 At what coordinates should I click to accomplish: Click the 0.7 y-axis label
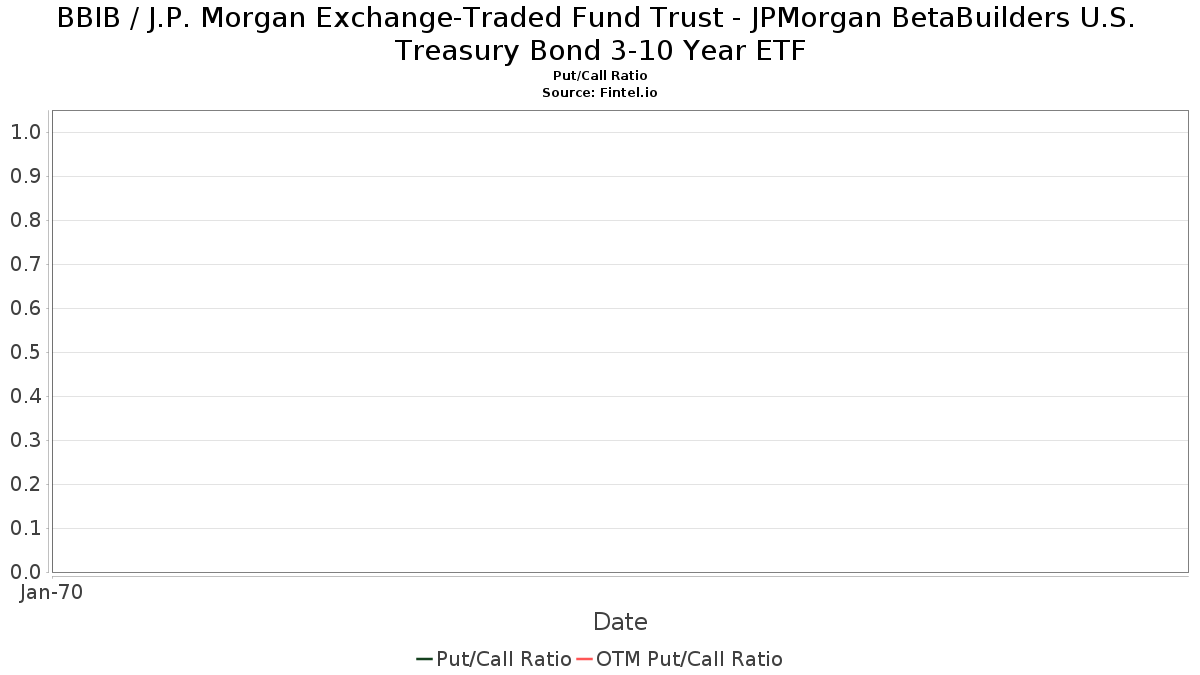pos(26,264)
